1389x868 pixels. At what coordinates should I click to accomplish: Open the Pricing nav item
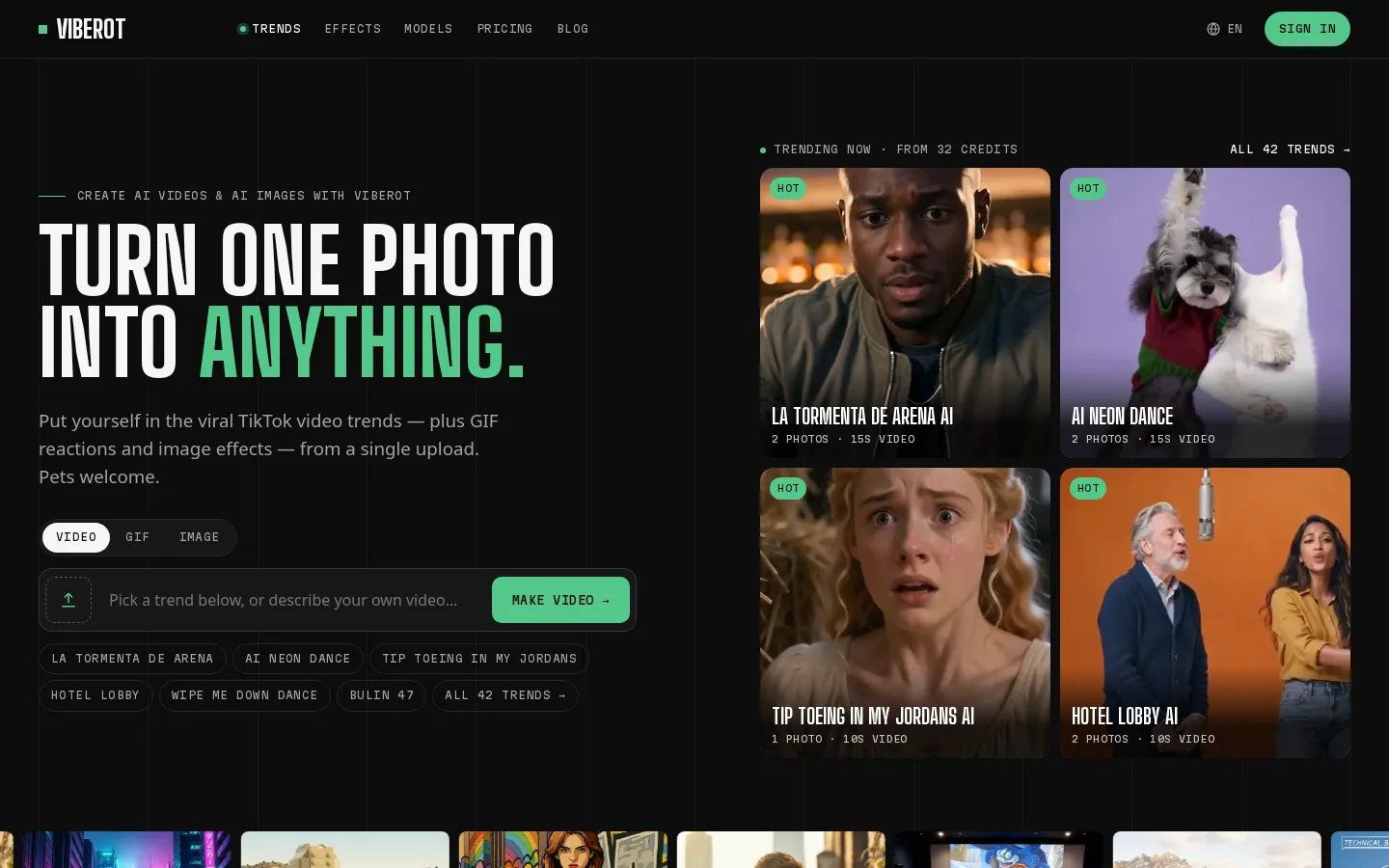point(504,29)
